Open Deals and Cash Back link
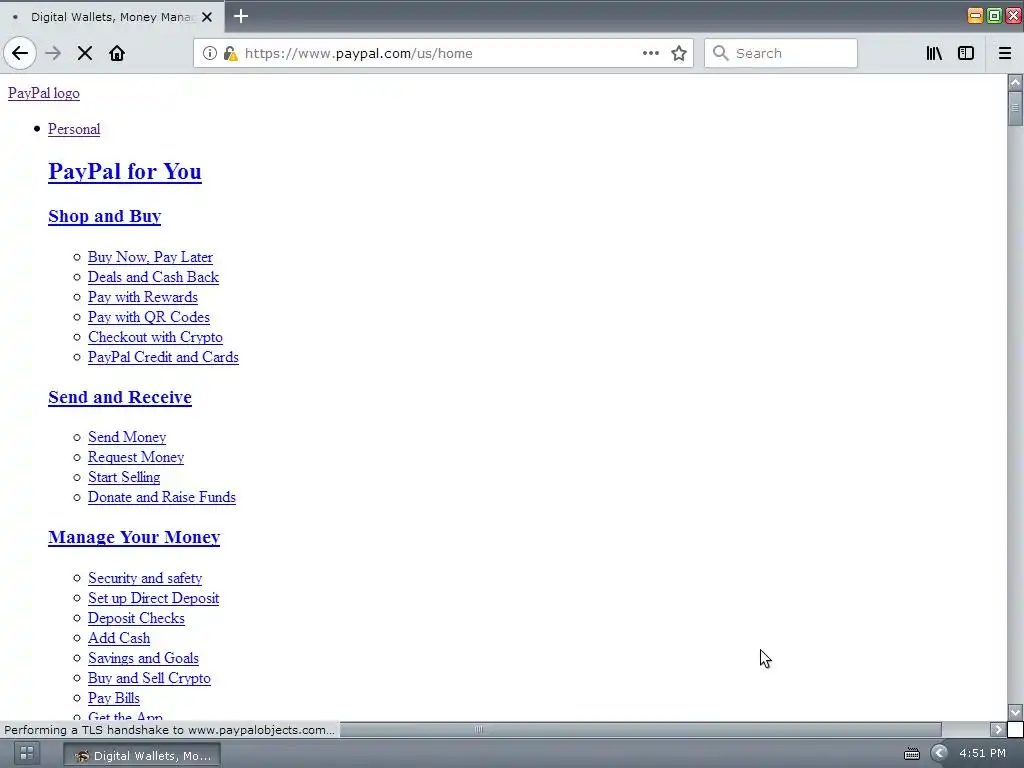 [x=153, y=278]
